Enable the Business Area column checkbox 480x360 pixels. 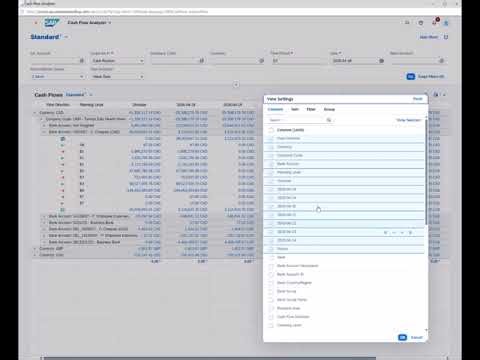click(x=271, y=308)
